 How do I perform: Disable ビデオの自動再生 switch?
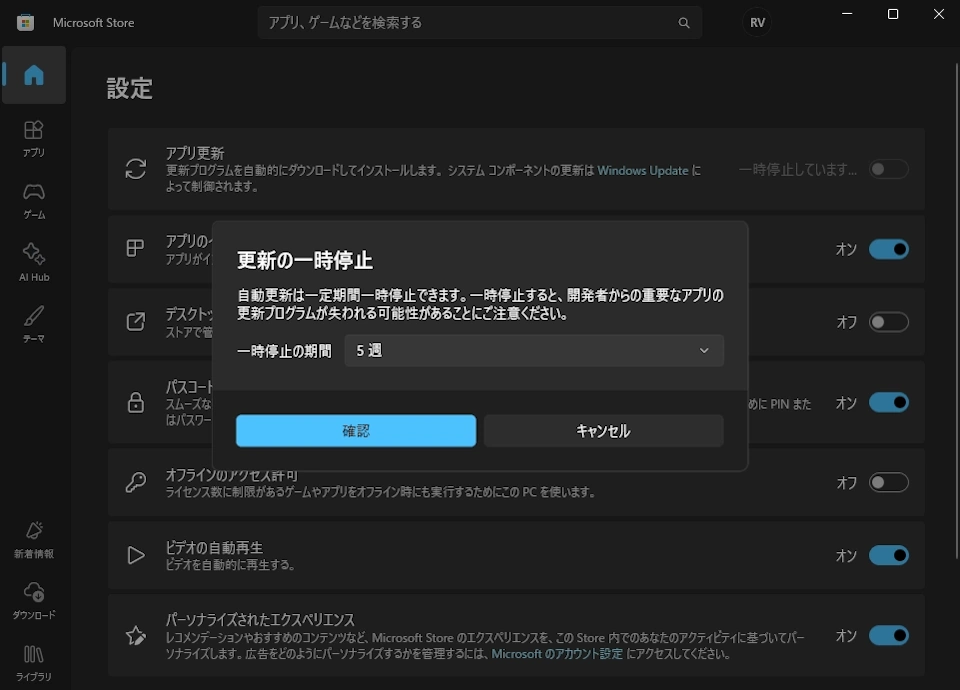[x=888, y=555]
